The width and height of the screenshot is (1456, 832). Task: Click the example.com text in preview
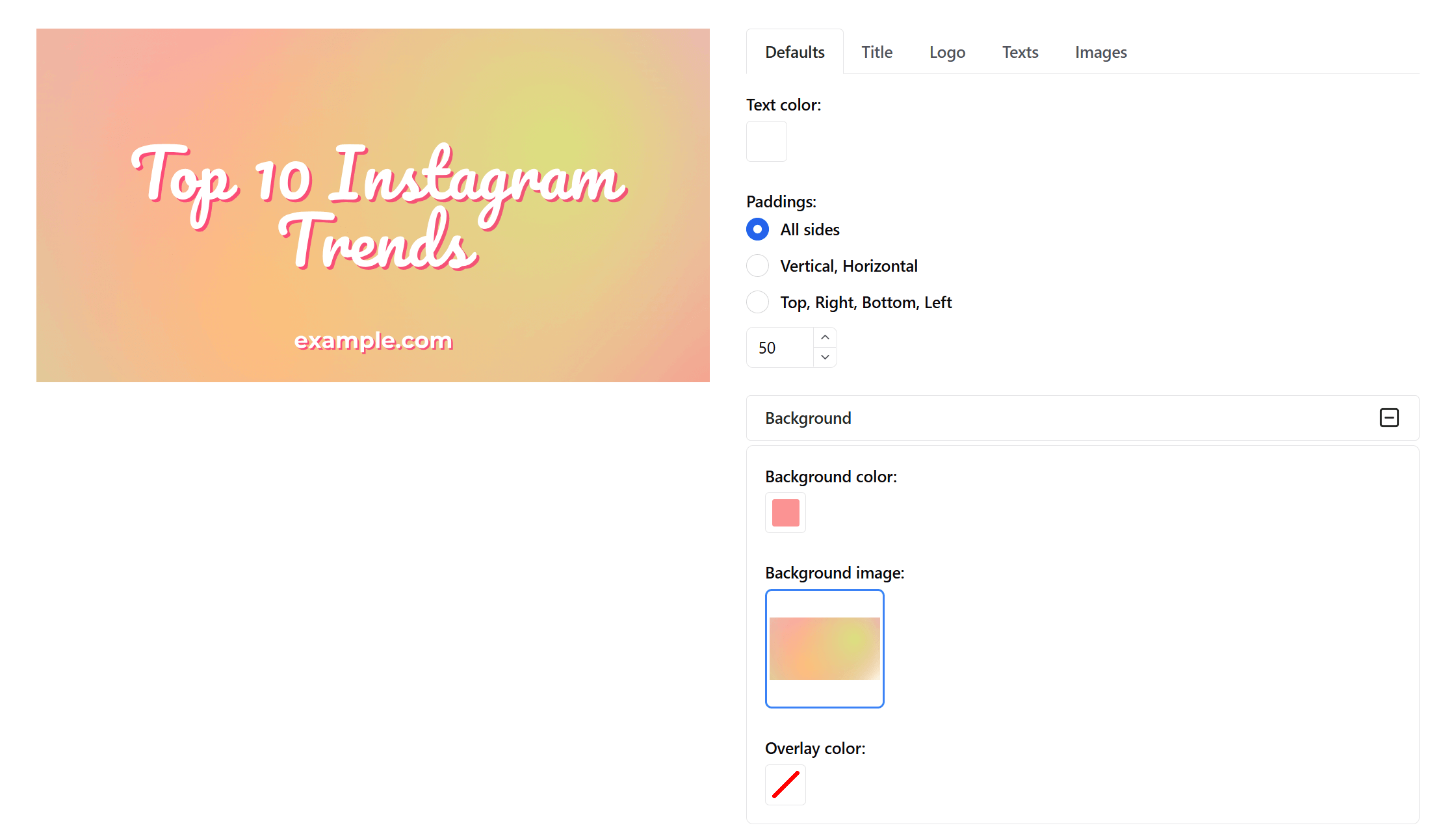(x=373, y=341)
